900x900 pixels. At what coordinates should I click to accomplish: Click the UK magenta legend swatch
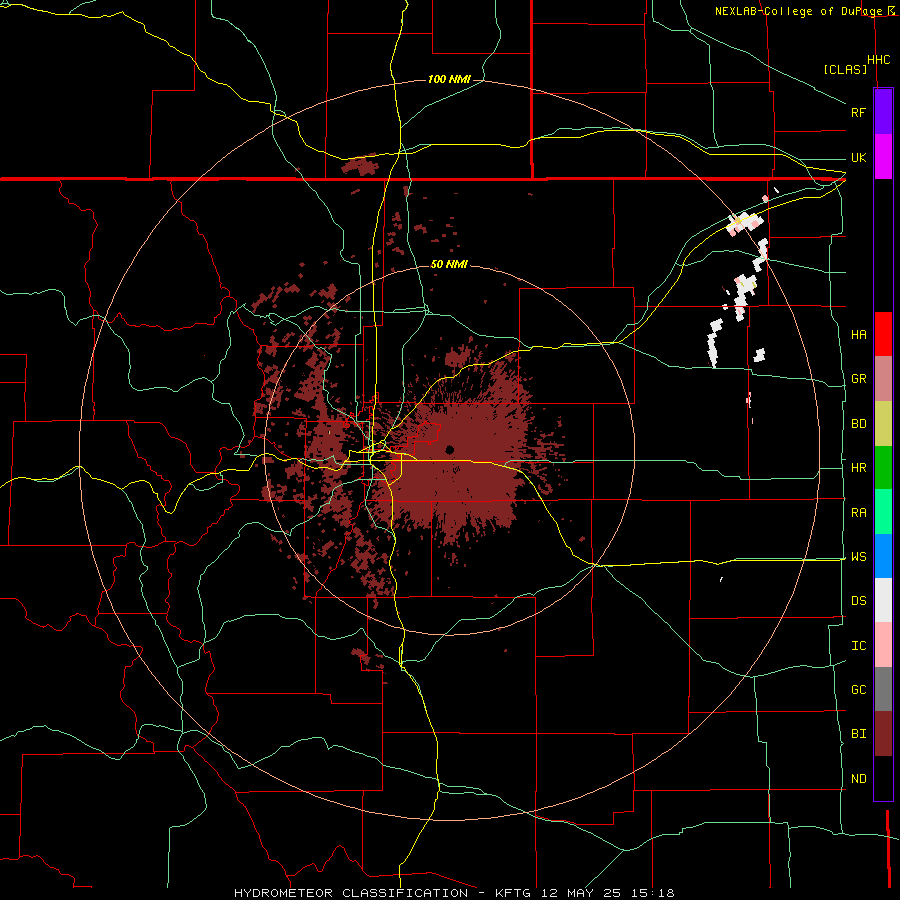[883, 157]
